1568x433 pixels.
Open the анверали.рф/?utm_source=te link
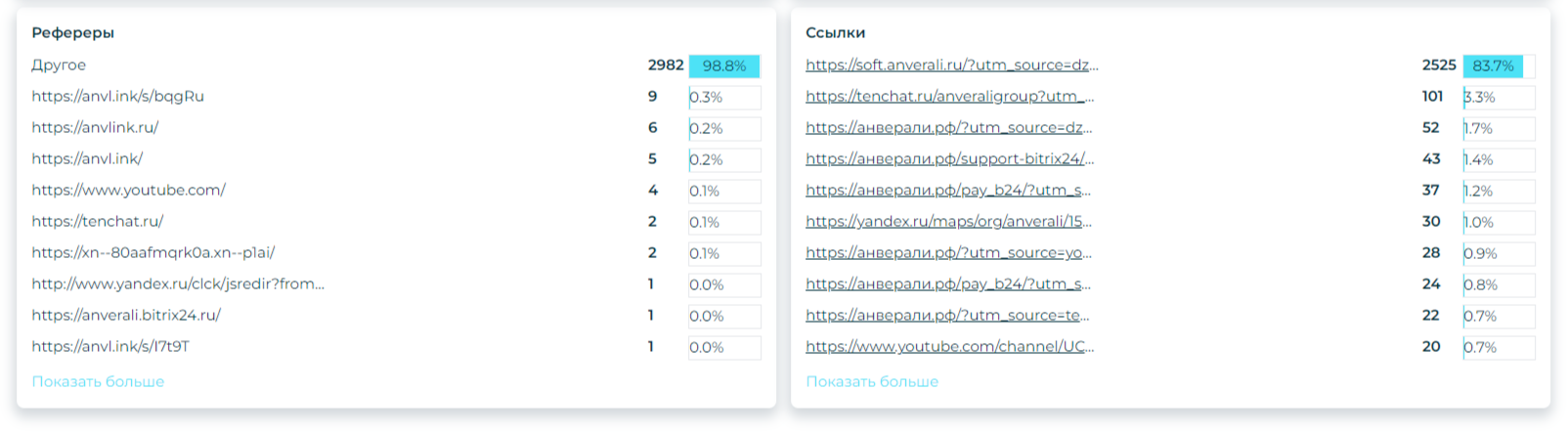946,316
